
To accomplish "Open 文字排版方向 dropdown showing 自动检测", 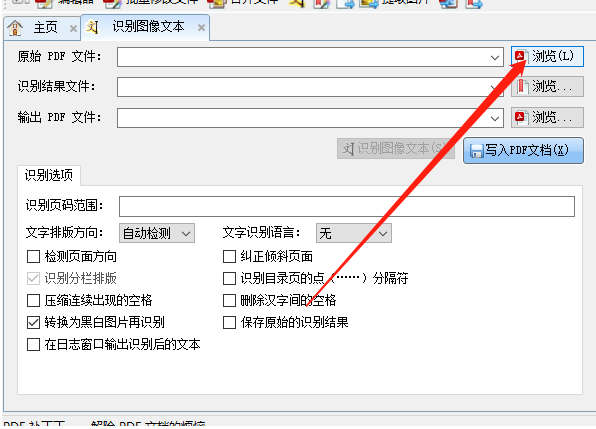I will pyautogui.click(x=157, y=233).
